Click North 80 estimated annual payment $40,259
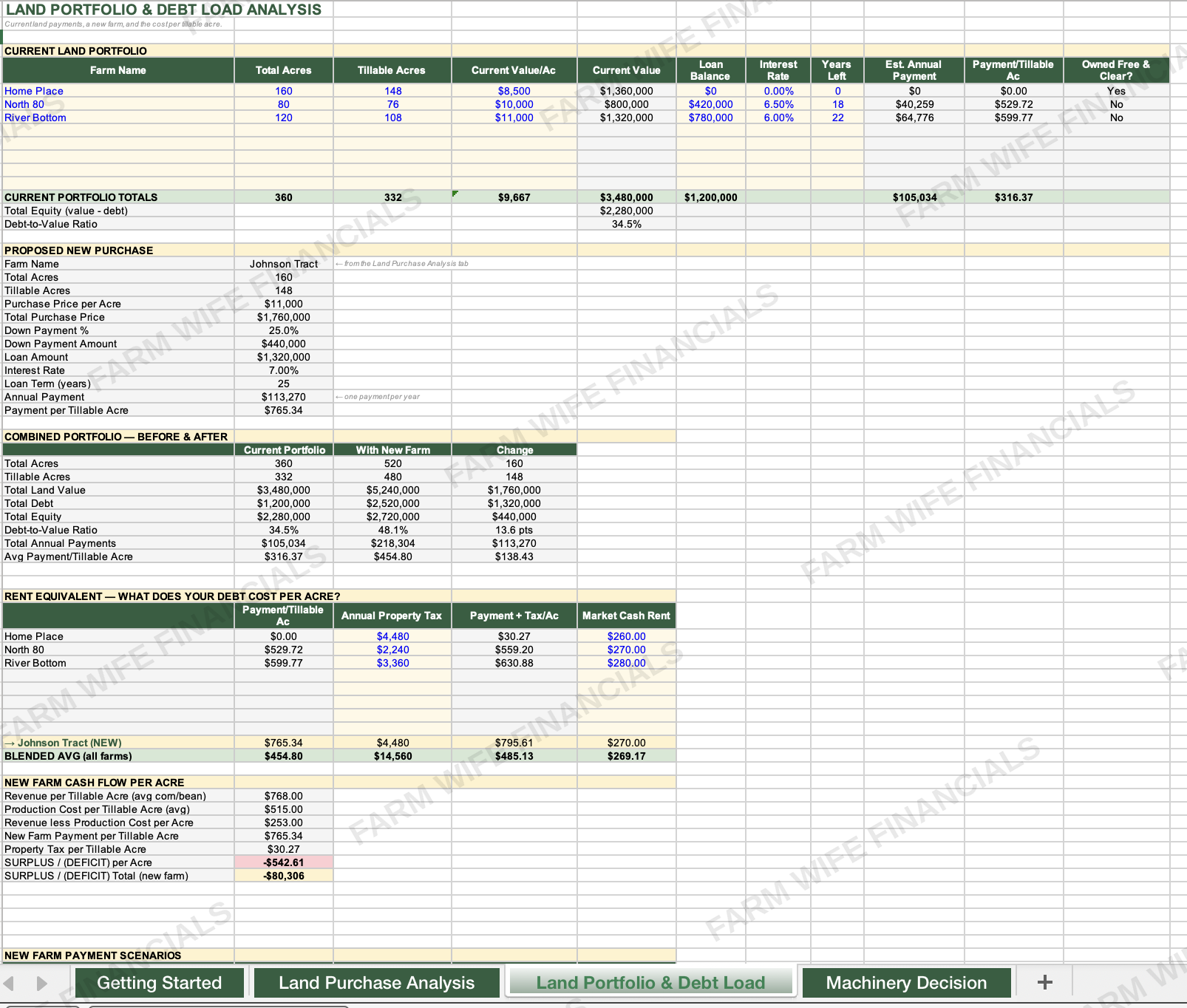The image size is (1187, 1008). (914, 104)
